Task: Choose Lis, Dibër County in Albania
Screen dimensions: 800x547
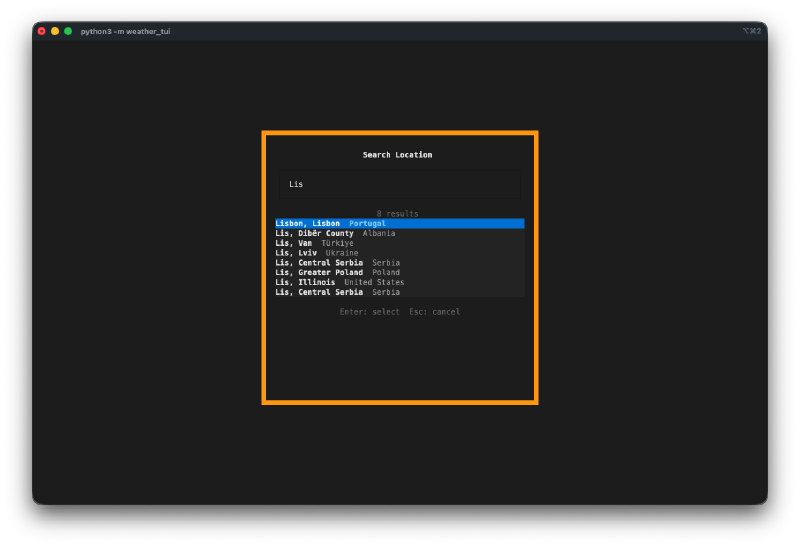Action: [x=335, y=233]
